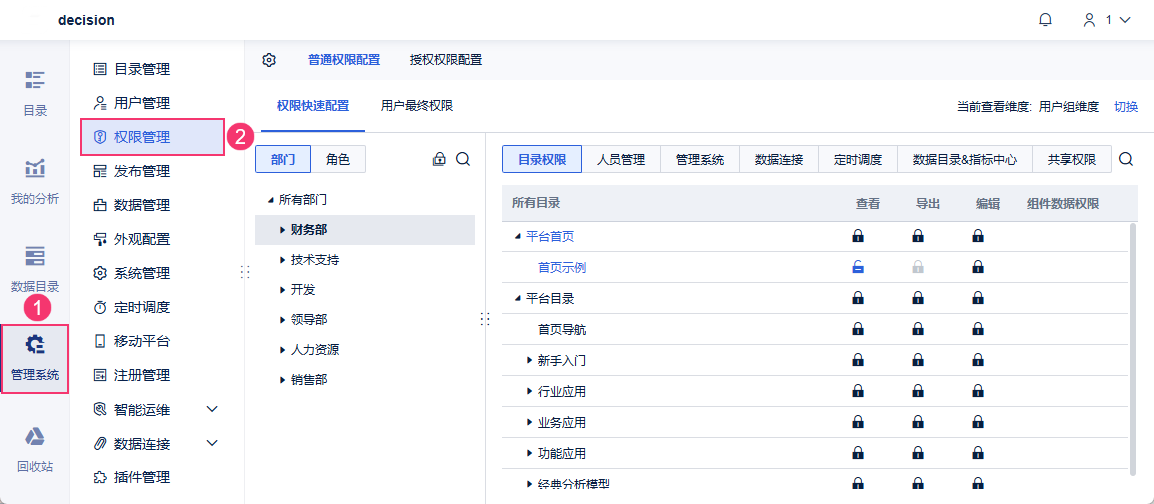Expand the 技术支持 department node
The height and width of the screenshot is (504, 1154).
click(x=283, y=260)
